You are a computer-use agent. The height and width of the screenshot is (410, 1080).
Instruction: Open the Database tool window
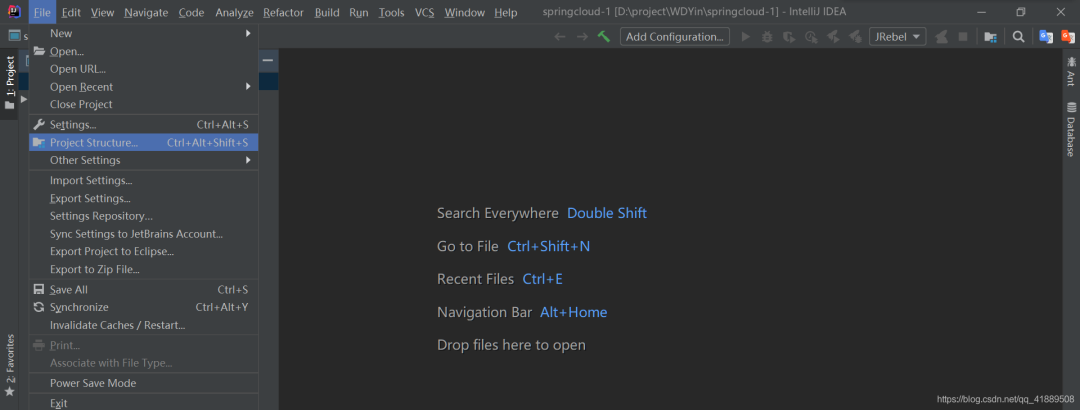[x=1071, y=129]
